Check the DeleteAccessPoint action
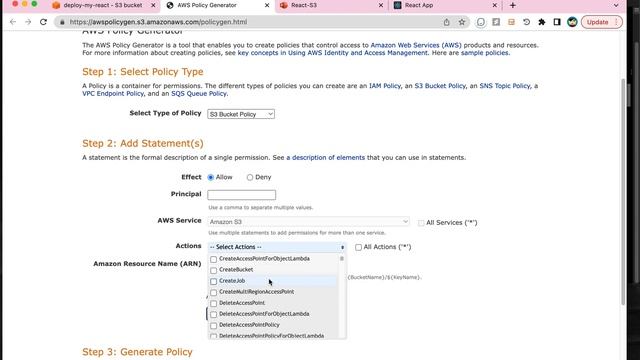640x360 pixels. coord(213,303)
